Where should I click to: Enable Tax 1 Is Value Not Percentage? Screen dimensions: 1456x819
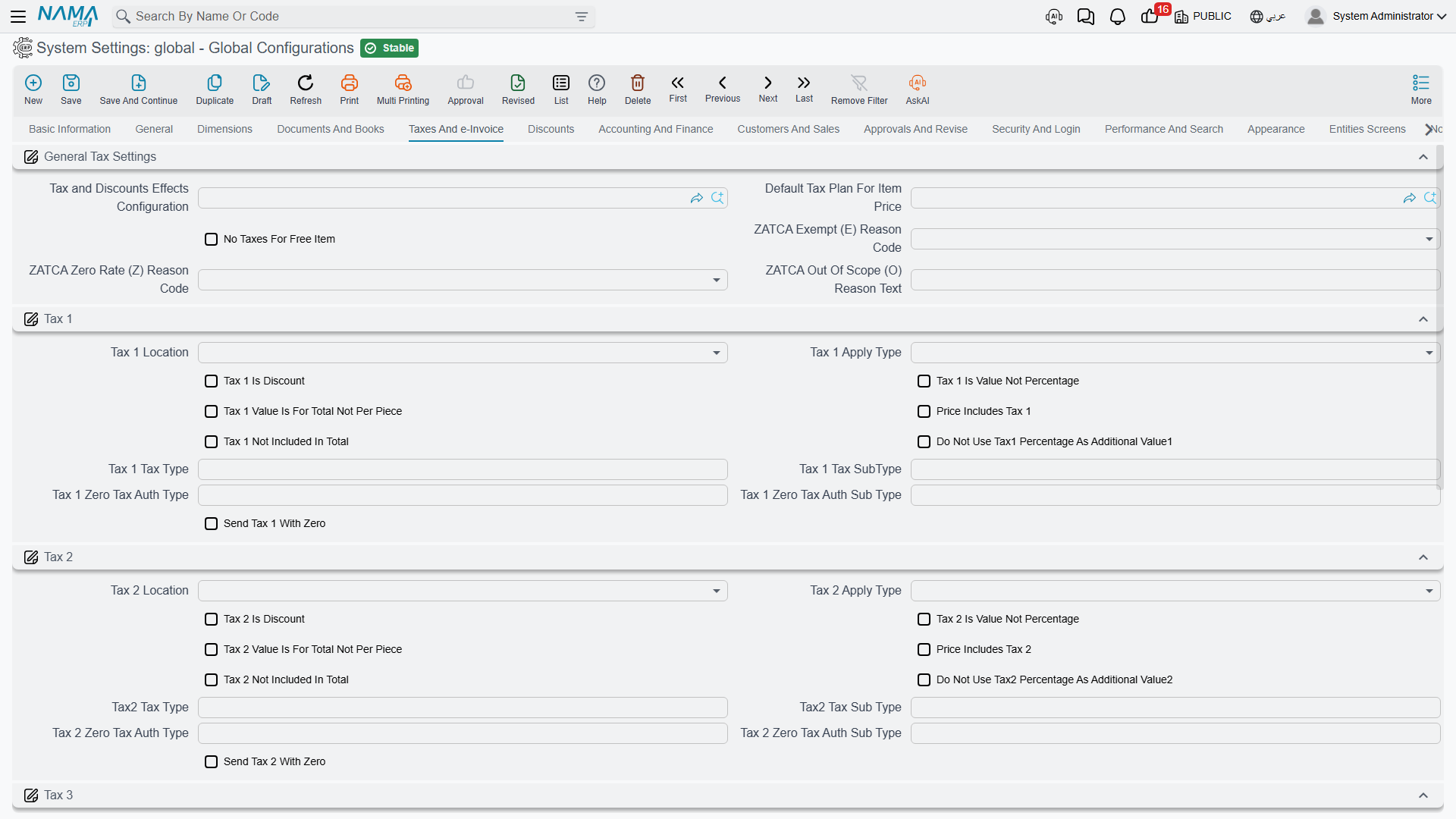pos(924,381)
